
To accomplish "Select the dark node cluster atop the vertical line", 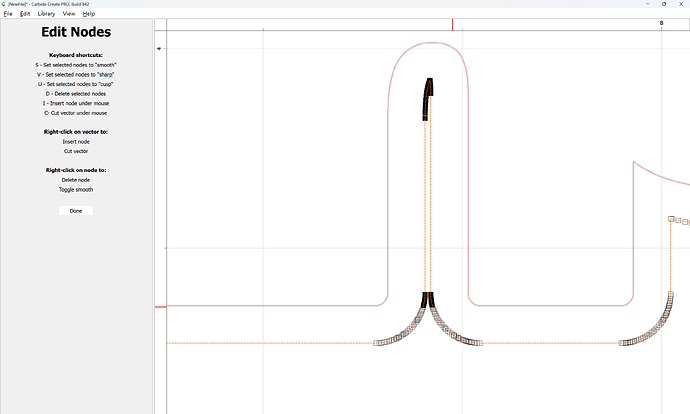I will (x=428, y=97).
